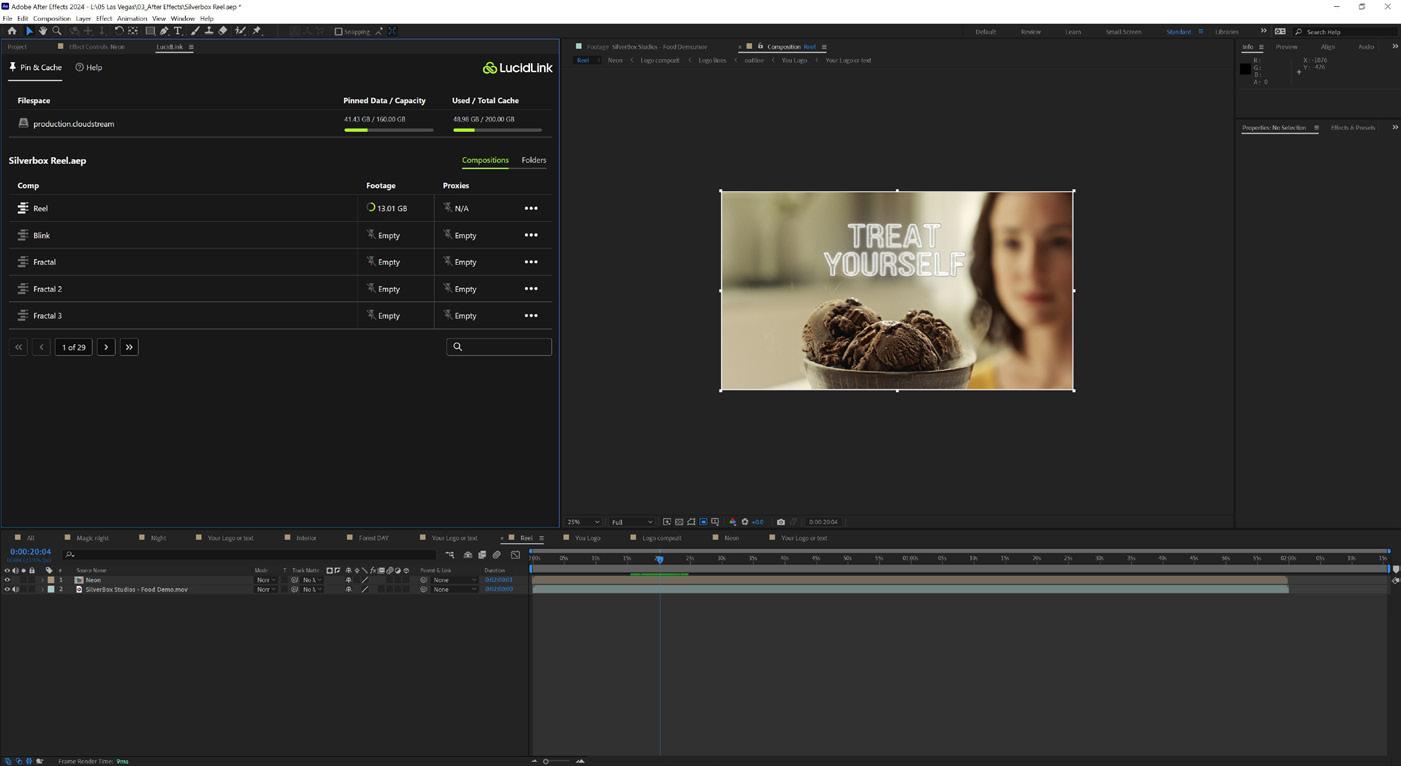The width and height of the screenshot is (1401, 766).
Task: Select the Hand tool in toolbar
Action: (x=43, y=31)
